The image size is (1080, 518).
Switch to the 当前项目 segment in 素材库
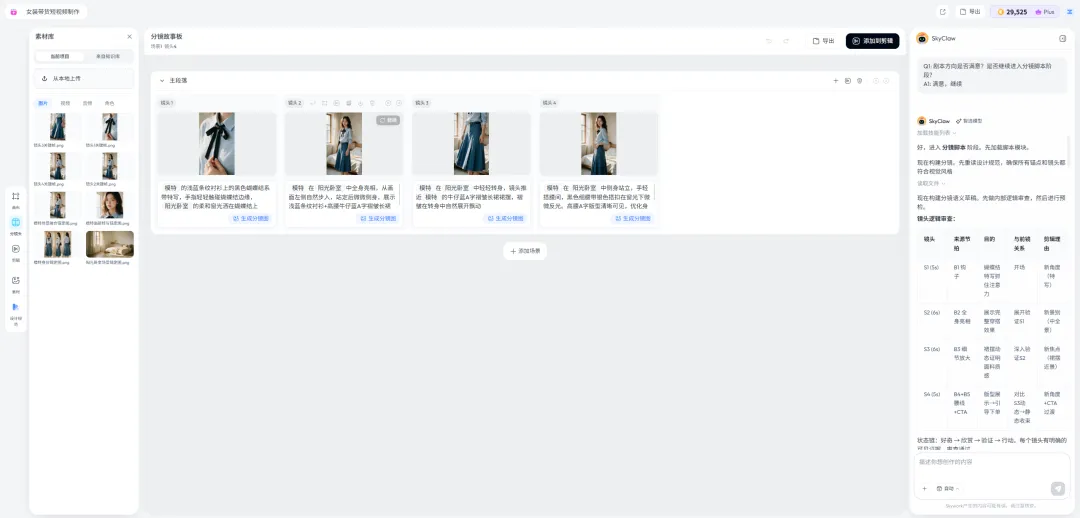pos(60,56)
